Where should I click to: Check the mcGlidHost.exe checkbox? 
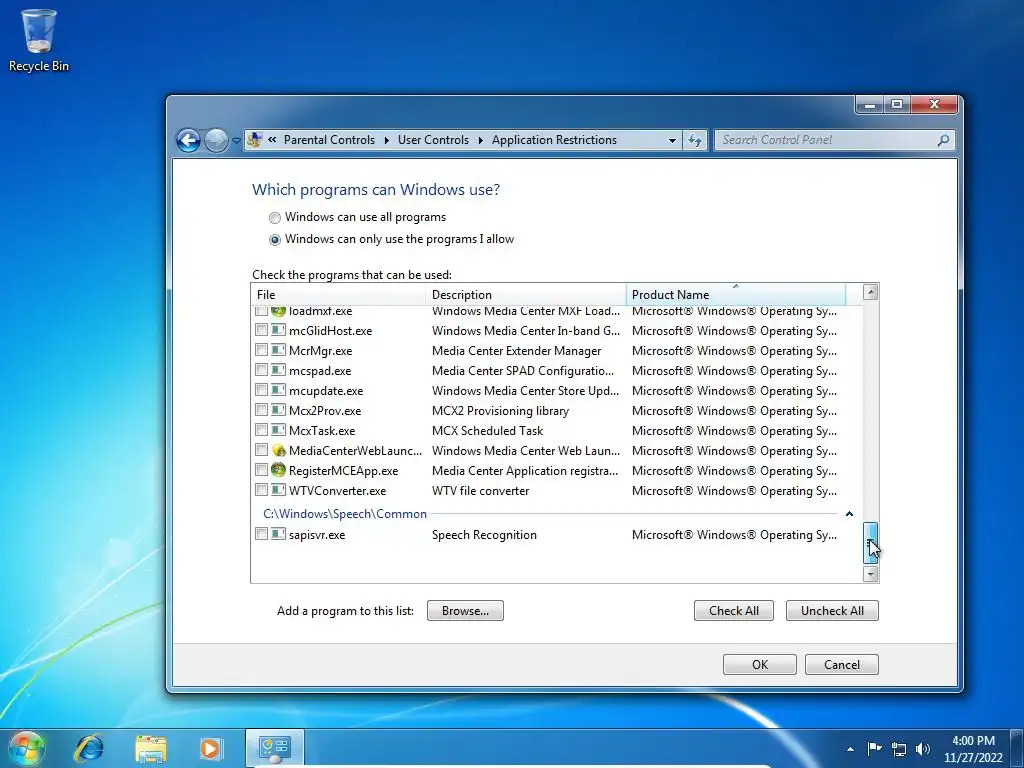(261, 330)
